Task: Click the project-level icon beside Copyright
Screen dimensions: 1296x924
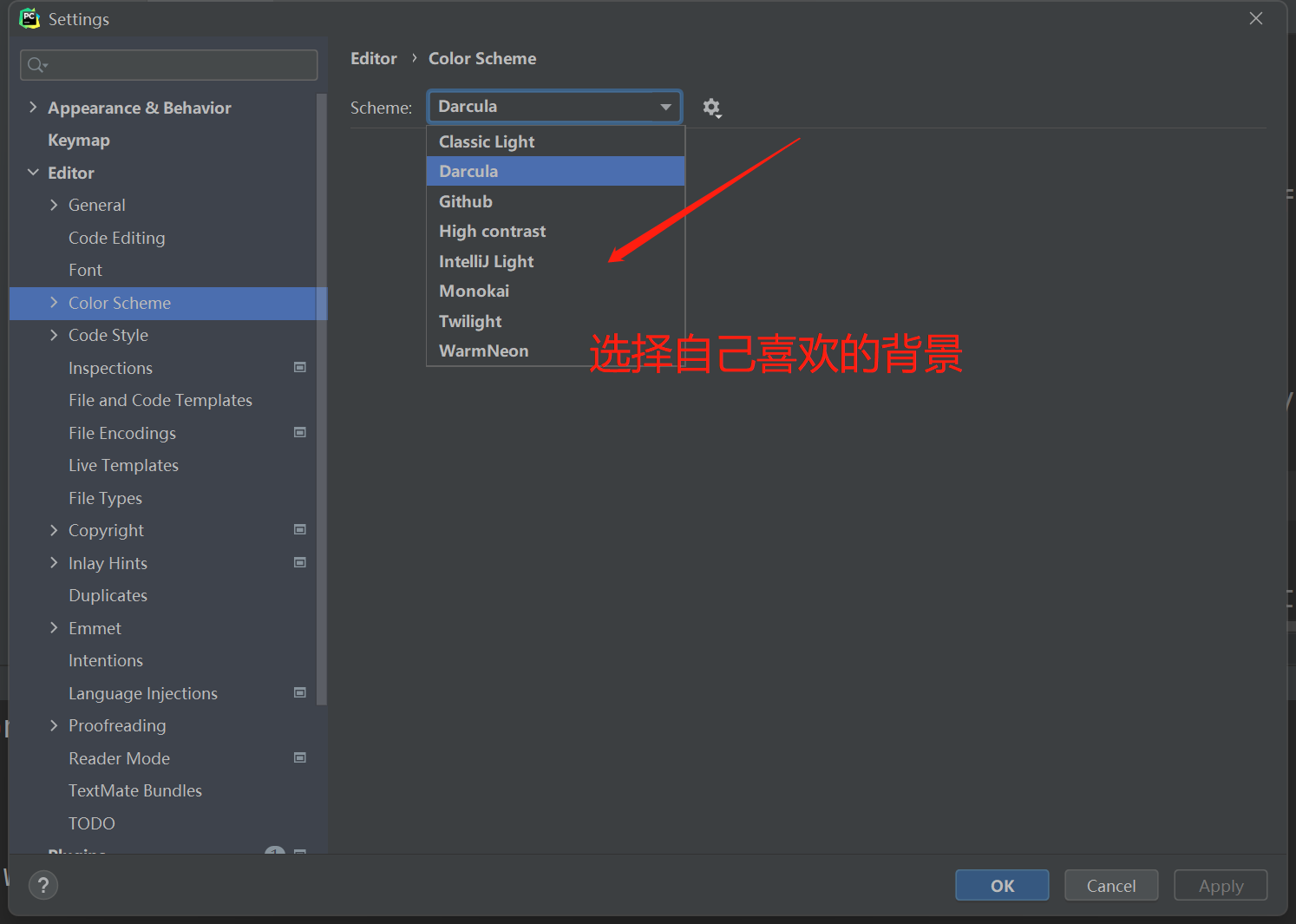Action: click(300, 530)
